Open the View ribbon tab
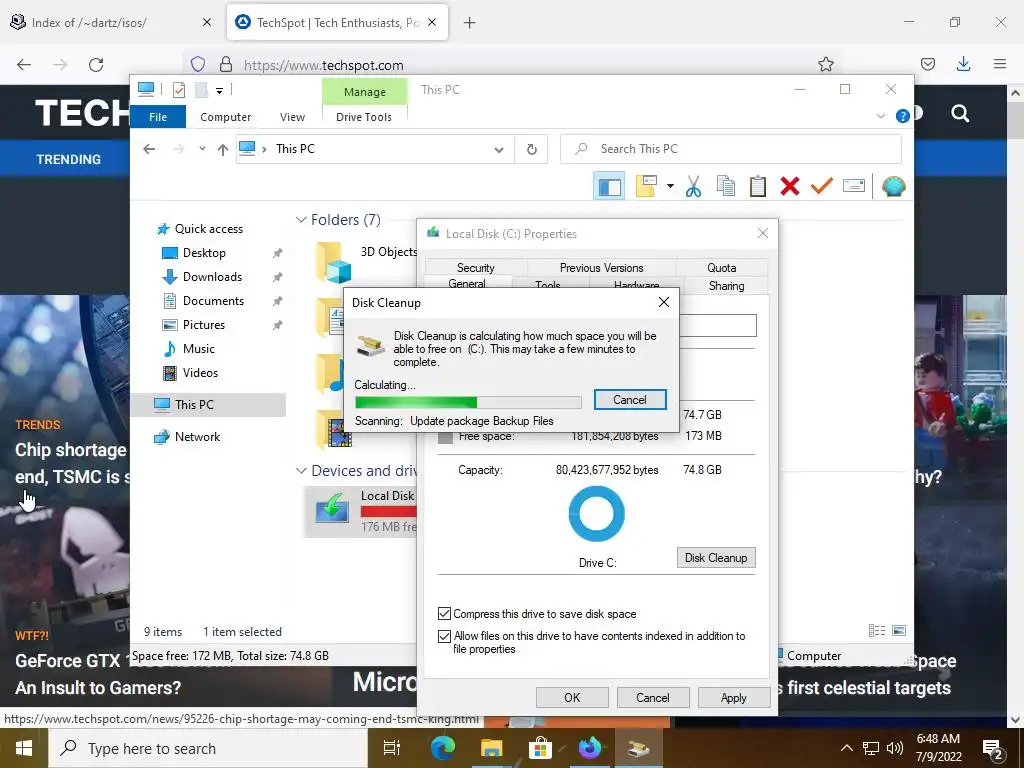The image size is (1024, 768). point(292,117)
